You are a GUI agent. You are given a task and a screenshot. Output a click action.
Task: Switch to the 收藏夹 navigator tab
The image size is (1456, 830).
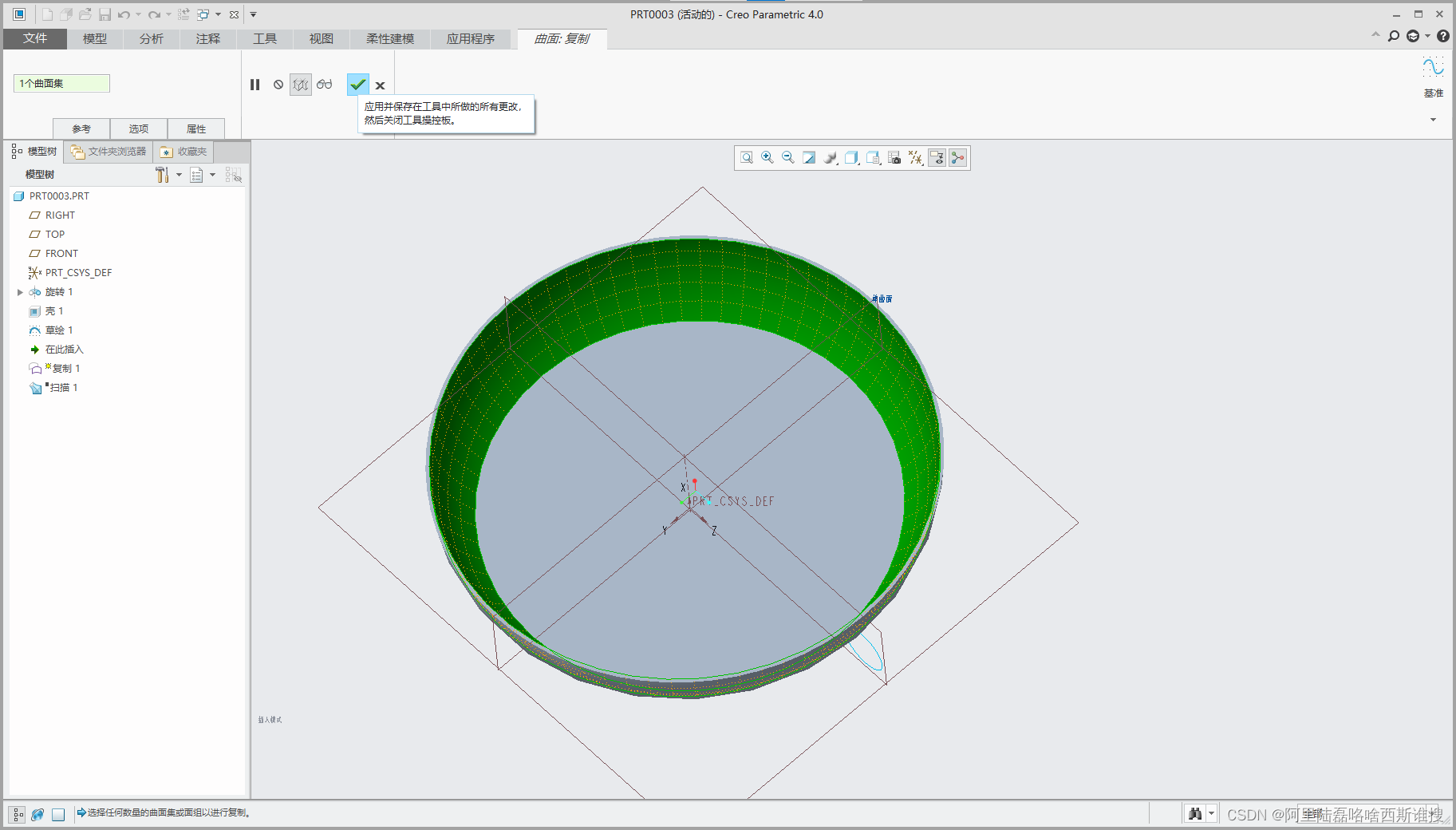click(183, 151)
